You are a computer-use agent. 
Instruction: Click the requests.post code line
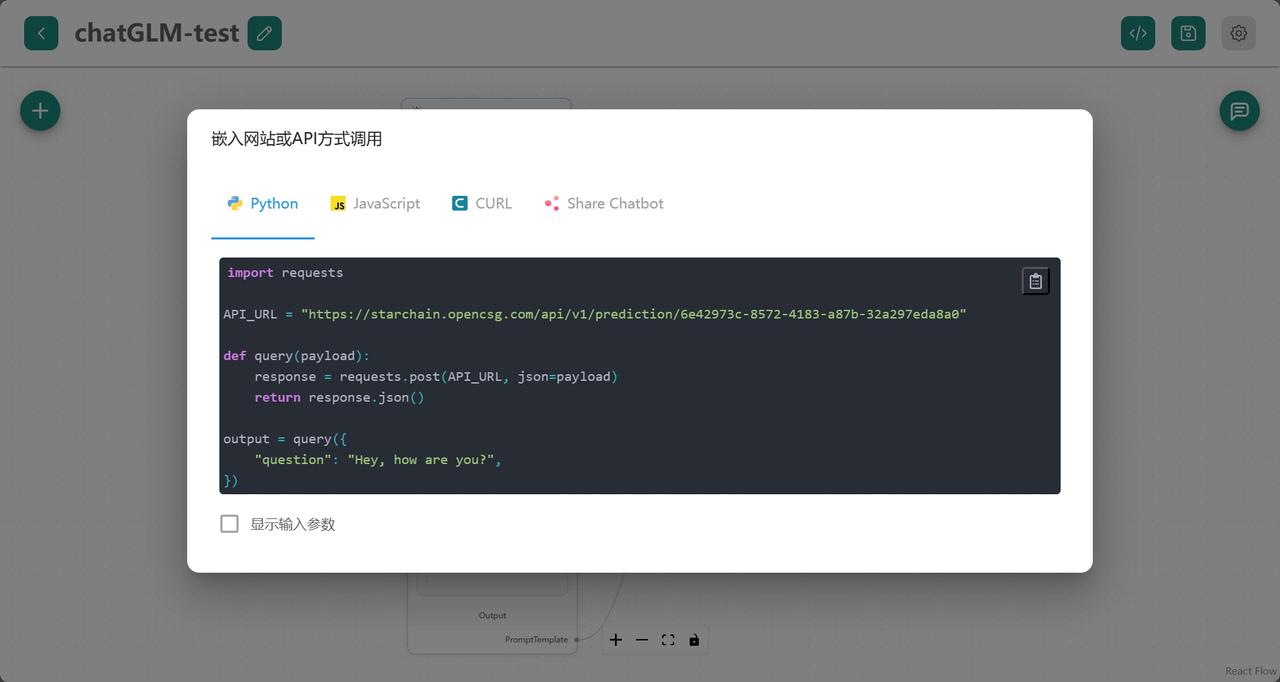click(436, 377)
